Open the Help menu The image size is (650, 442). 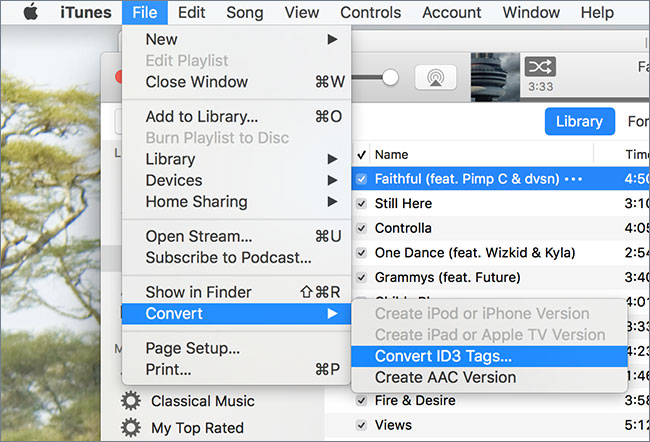click(x=597, y=12)
